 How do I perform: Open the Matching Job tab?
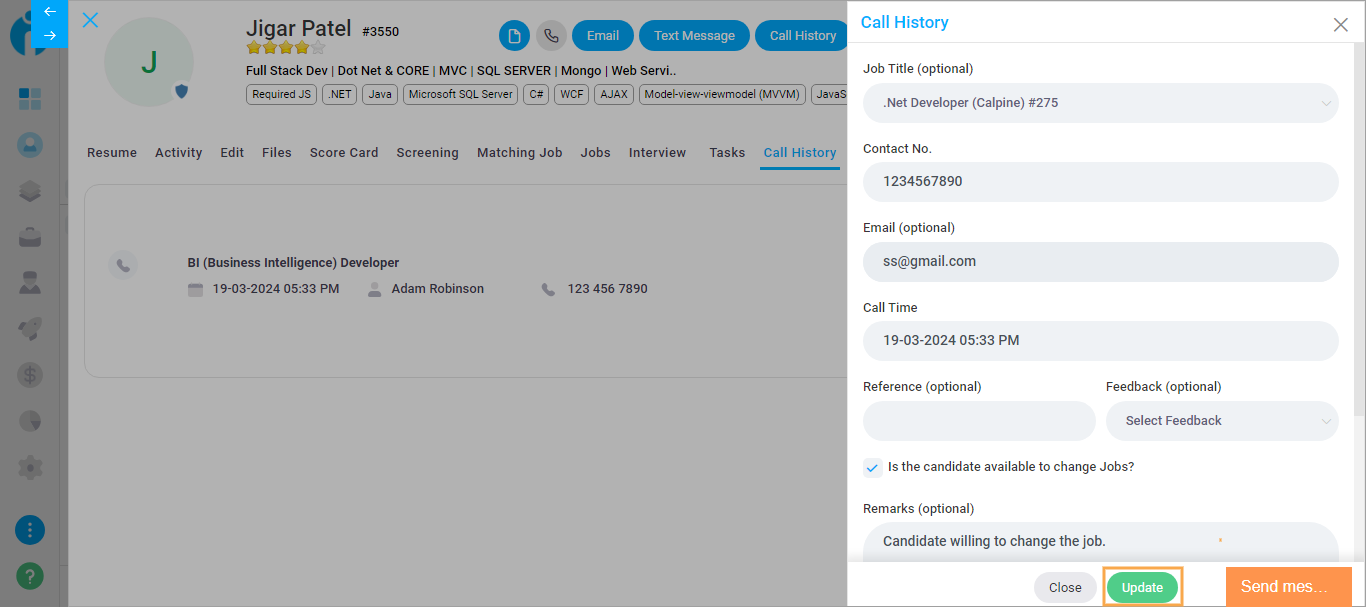coord(520,153)
